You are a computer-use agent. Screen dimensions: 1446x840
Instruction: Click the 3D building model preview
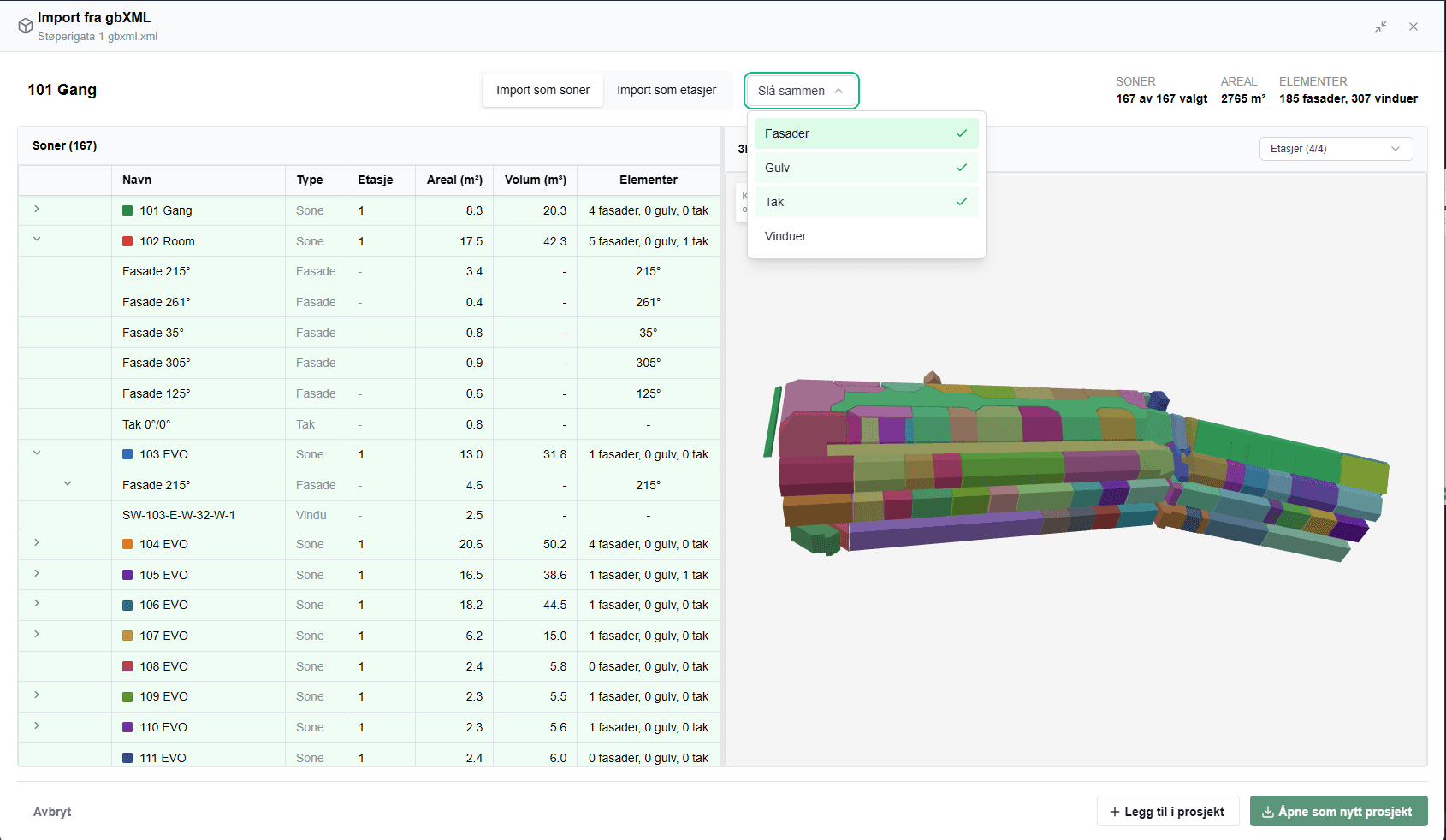(x=1076, y=466)
